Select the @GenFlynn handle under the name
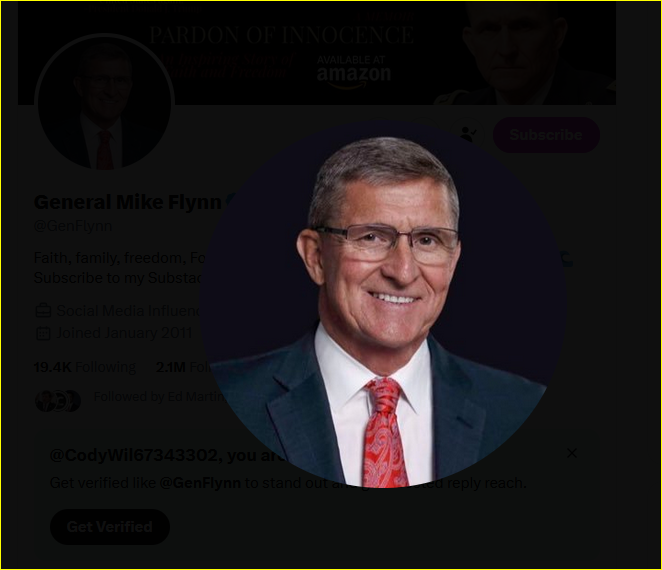This screenshot has height=570, width=662. [x=73, y=226]
